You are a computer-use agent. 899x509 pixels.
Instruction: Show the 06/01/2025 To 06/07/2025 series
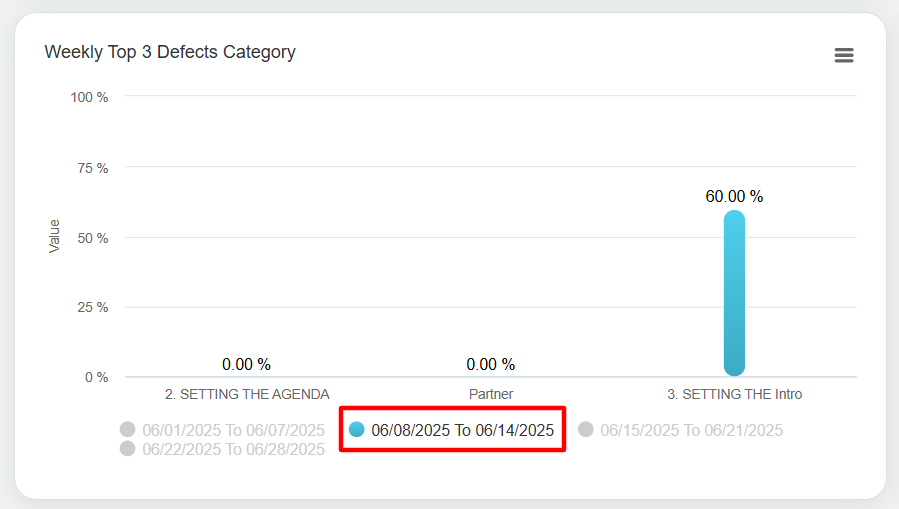coord(233,430)
